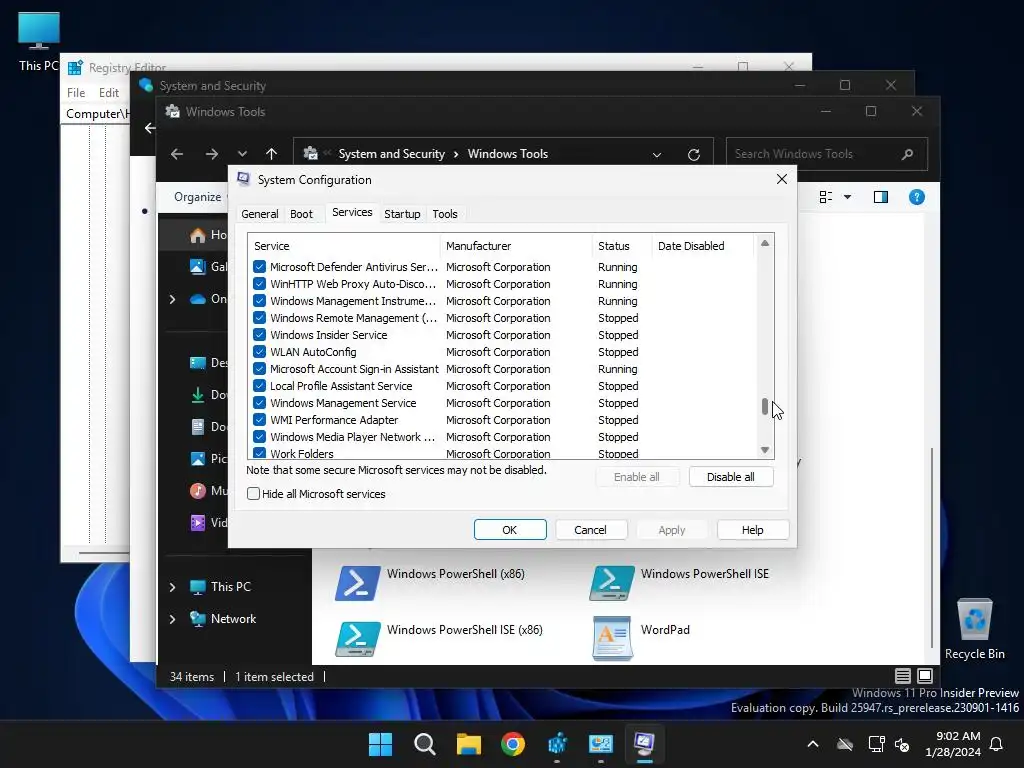Close the System Configuration dialog
Image resolution: width=1024 pixels, height=768 pixels.
coord(782,179)
